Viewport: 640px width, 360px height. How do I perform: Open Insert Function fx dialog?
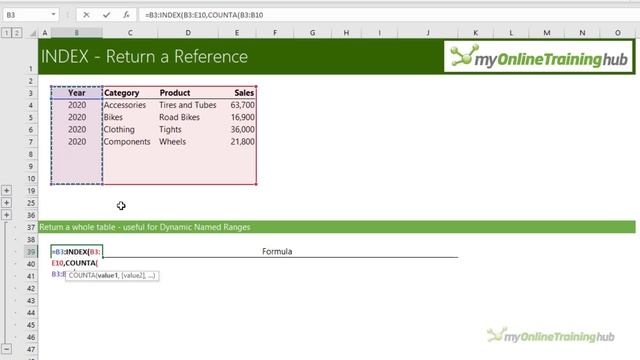click(127, 15)
